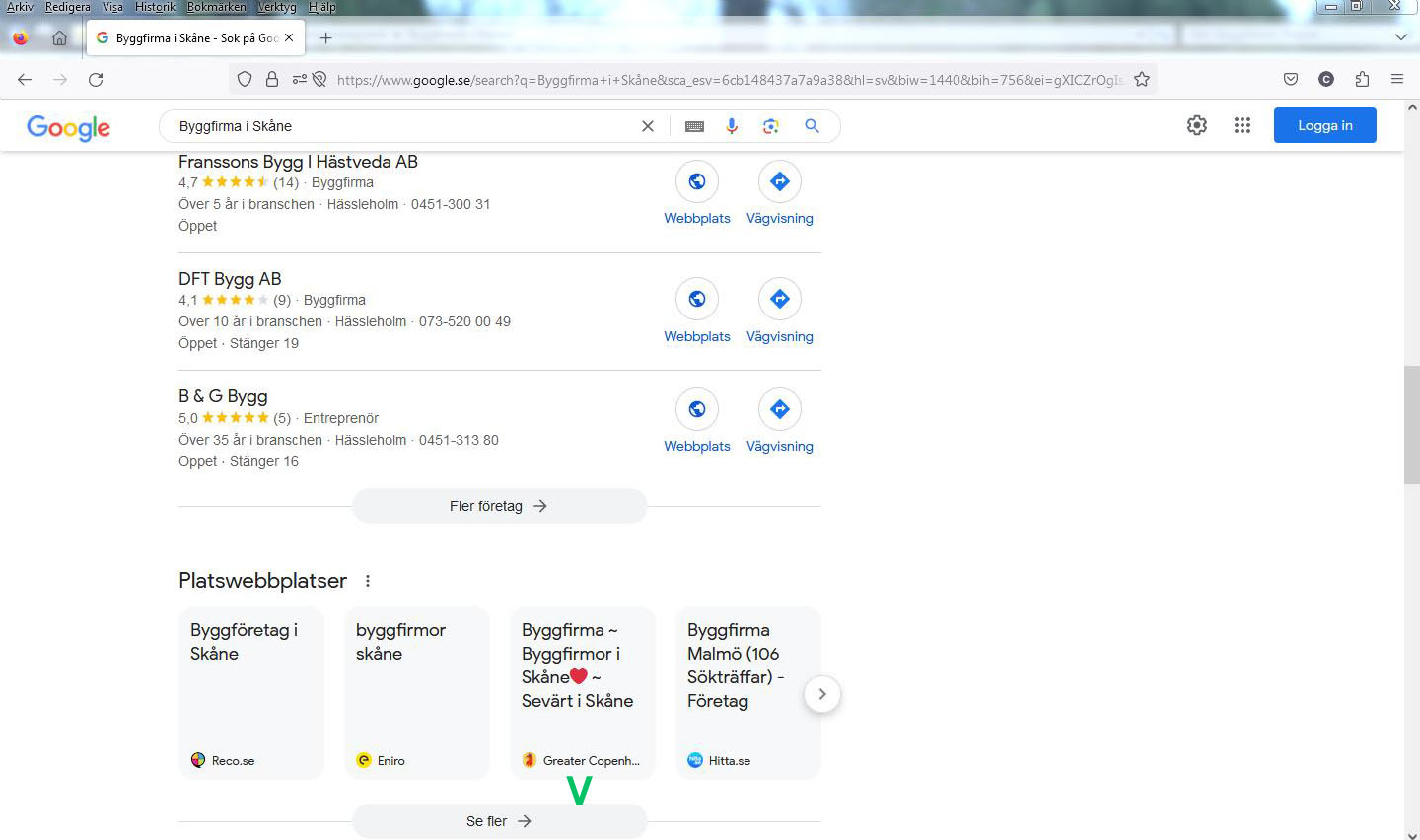Show next Platswebbplatser cards with arrow
This screenshot has height=840, width=1420.
[x=822, y=694]
